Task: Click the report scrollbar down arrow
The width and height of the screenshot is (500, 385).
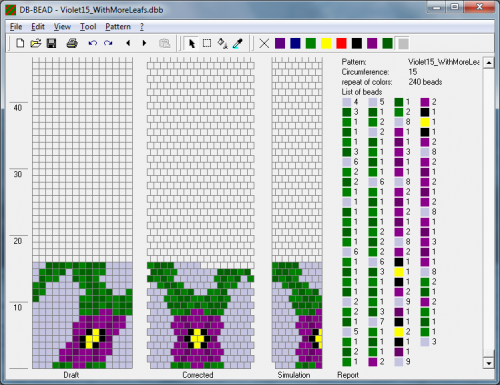Action: pos(488,363)
